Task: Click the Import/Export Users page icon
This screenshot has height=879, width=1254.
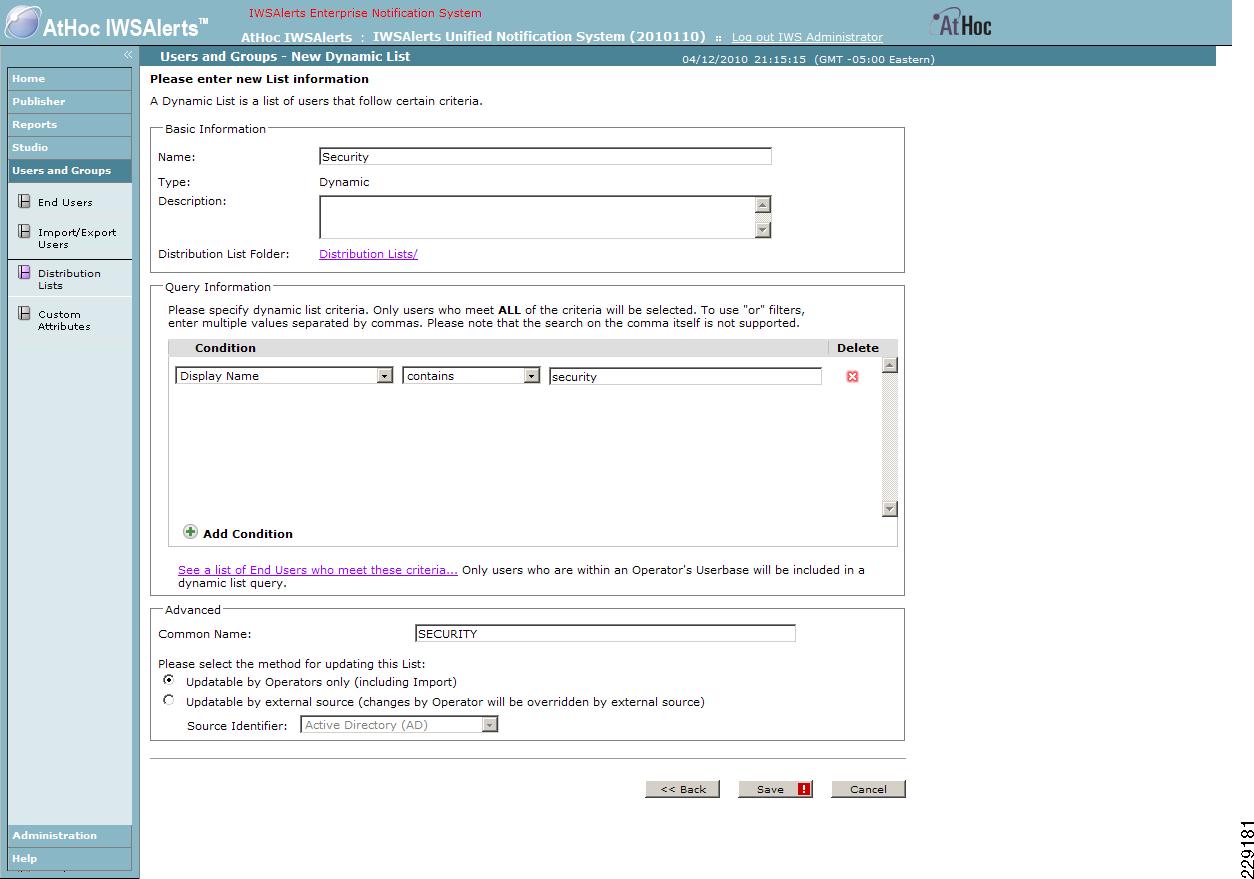Action: [24, 232]
